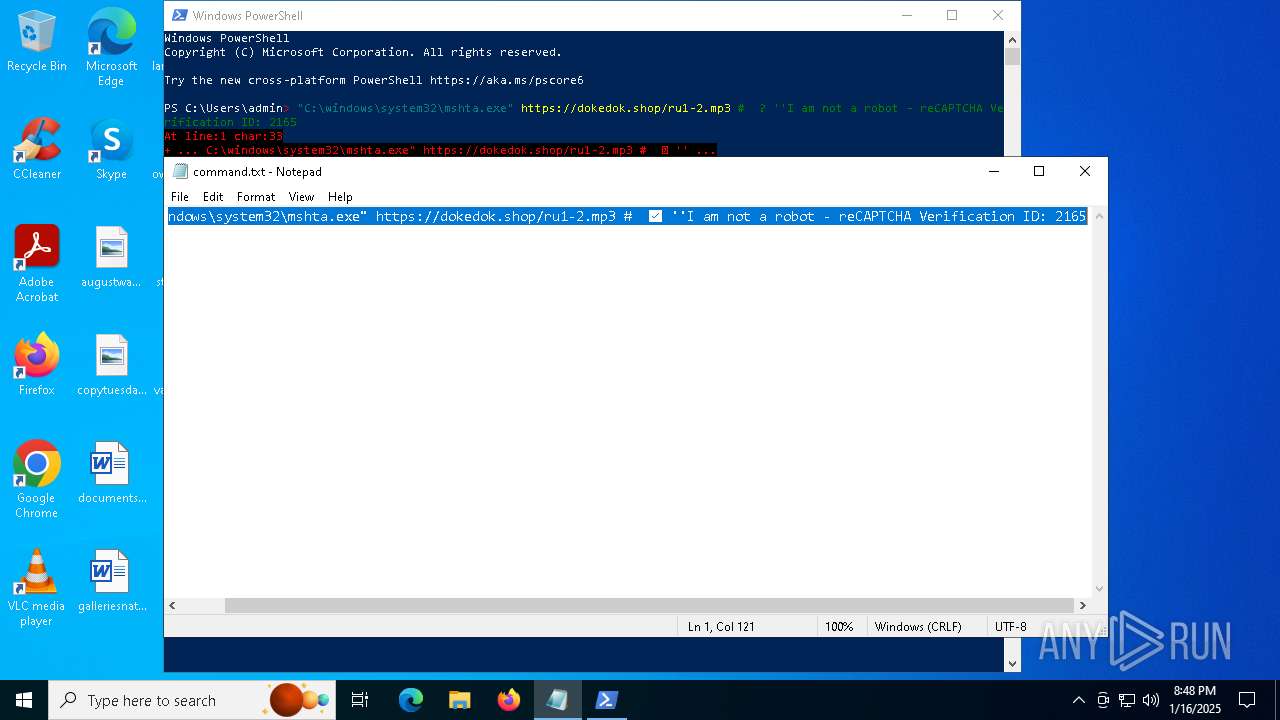The height and width of the screenshot is (720, 1280).
Task: Select the galleriesnat... Word file on desktop
Action: [111, 581]
